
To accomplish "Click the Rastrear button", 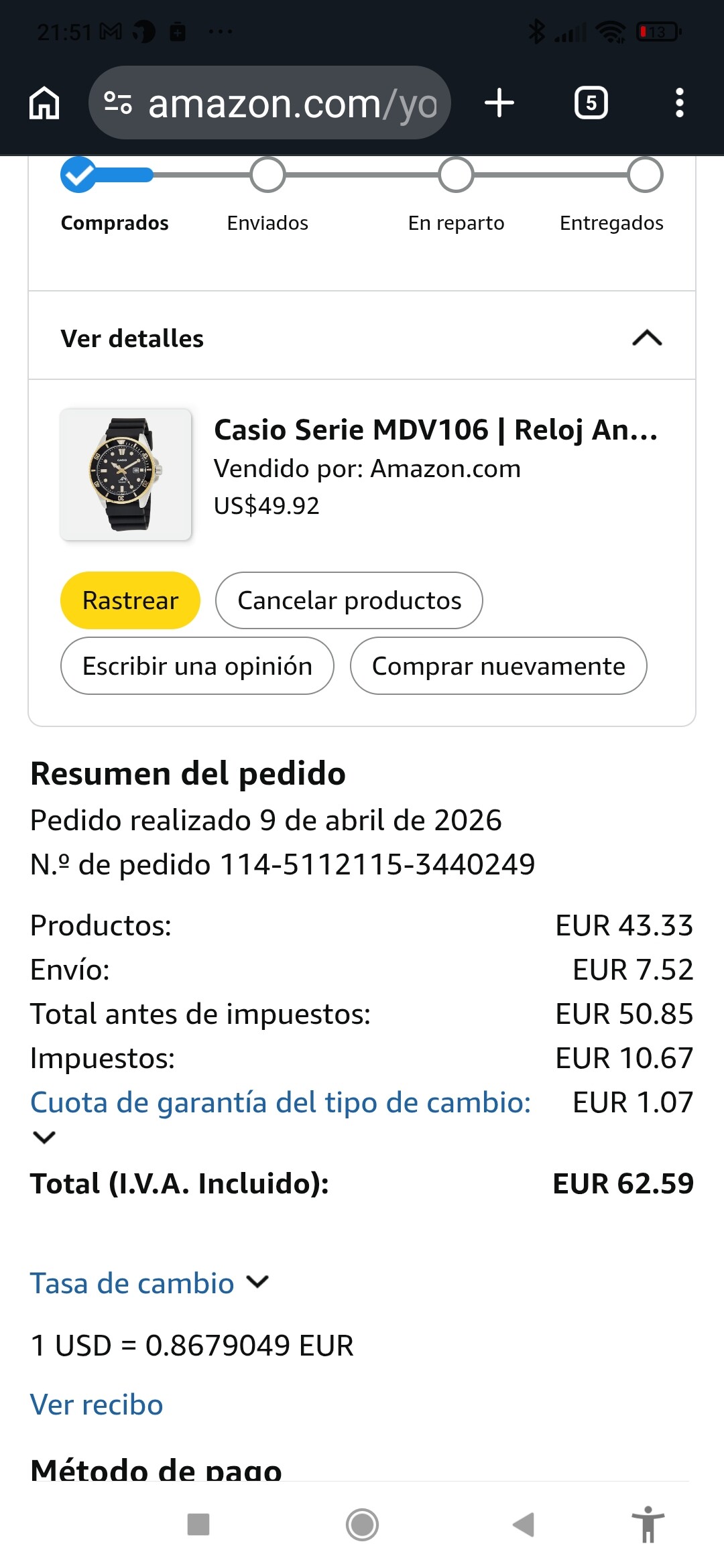I will [x=130, y=600].
